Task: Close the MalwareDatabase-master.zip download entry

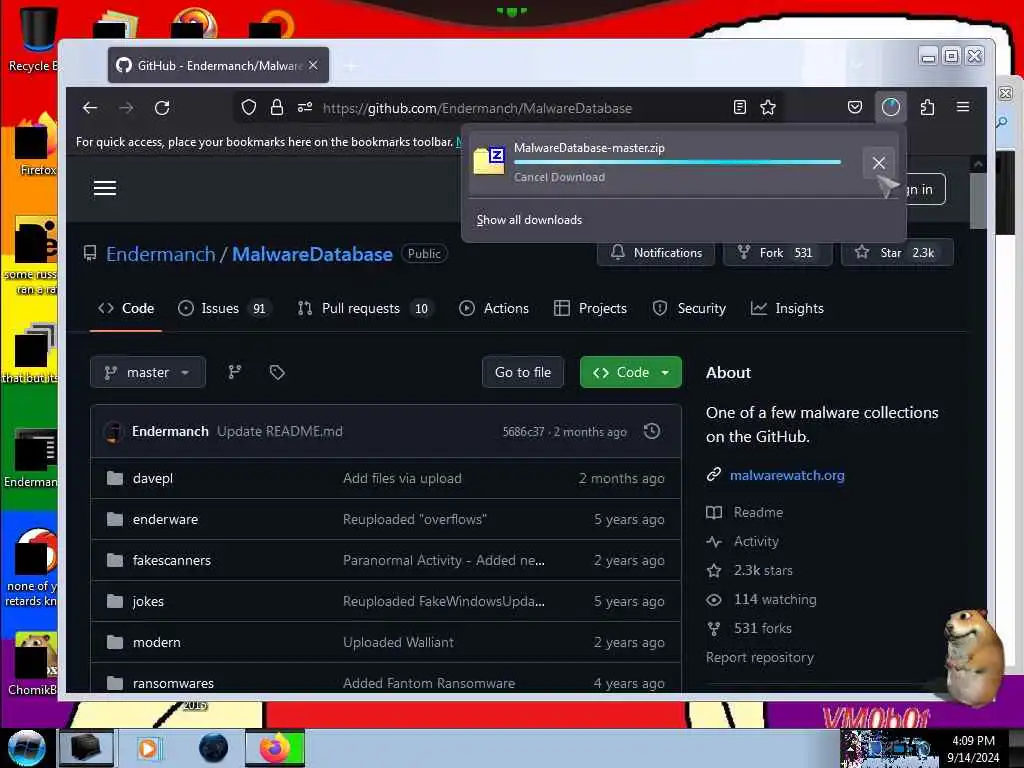Action: (878, 163)
